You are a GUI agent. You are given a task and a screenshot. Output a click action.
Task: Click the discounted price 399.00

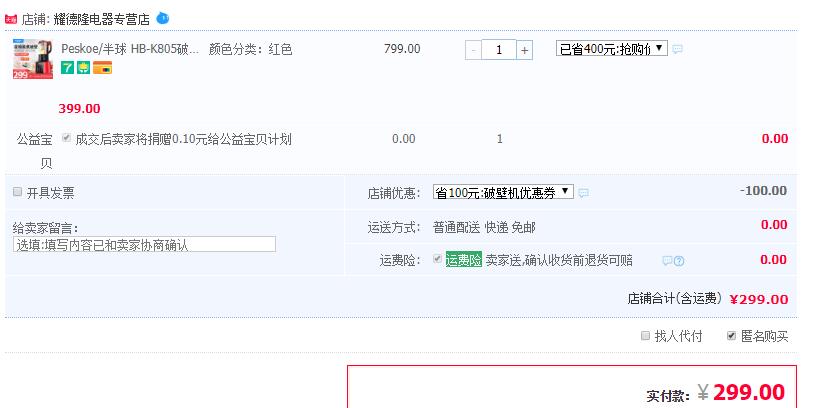click(x=79, y=109)
